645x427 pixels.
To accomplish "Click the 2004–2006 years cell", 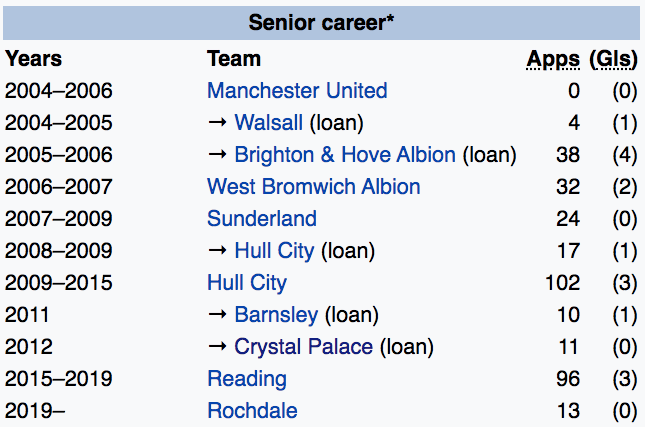I will point(59,91).
